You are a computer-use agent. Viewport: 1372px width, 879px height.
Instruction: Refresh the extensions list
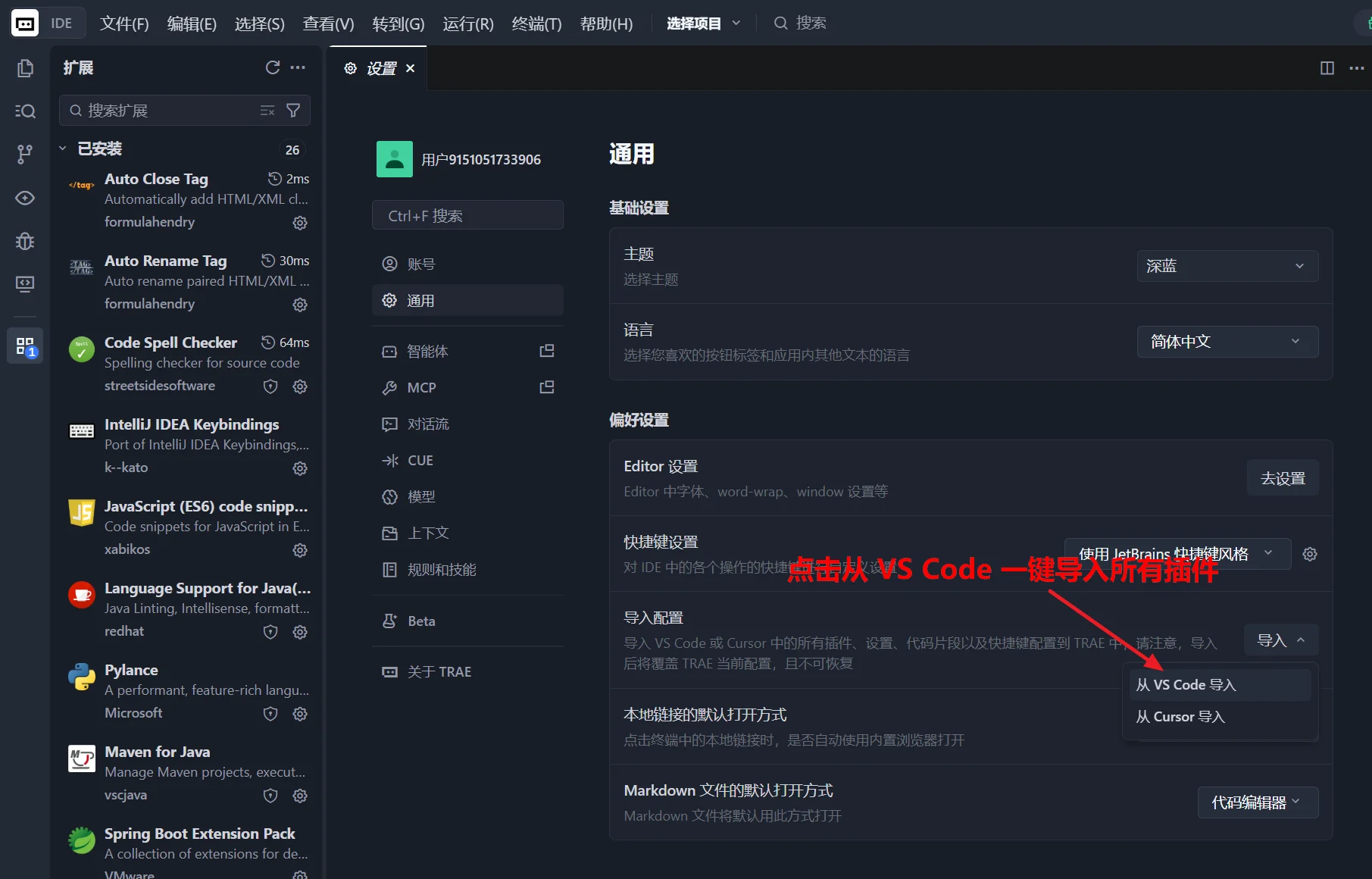pos(273,67)
